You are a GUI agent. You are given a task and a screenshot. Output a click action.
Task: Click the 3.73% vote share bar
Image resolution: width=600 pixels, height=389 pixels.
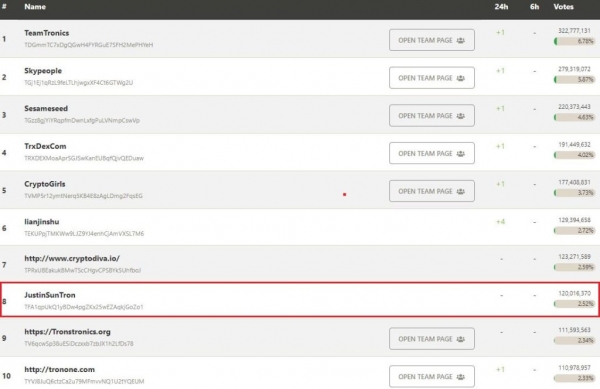click(574, 193)
